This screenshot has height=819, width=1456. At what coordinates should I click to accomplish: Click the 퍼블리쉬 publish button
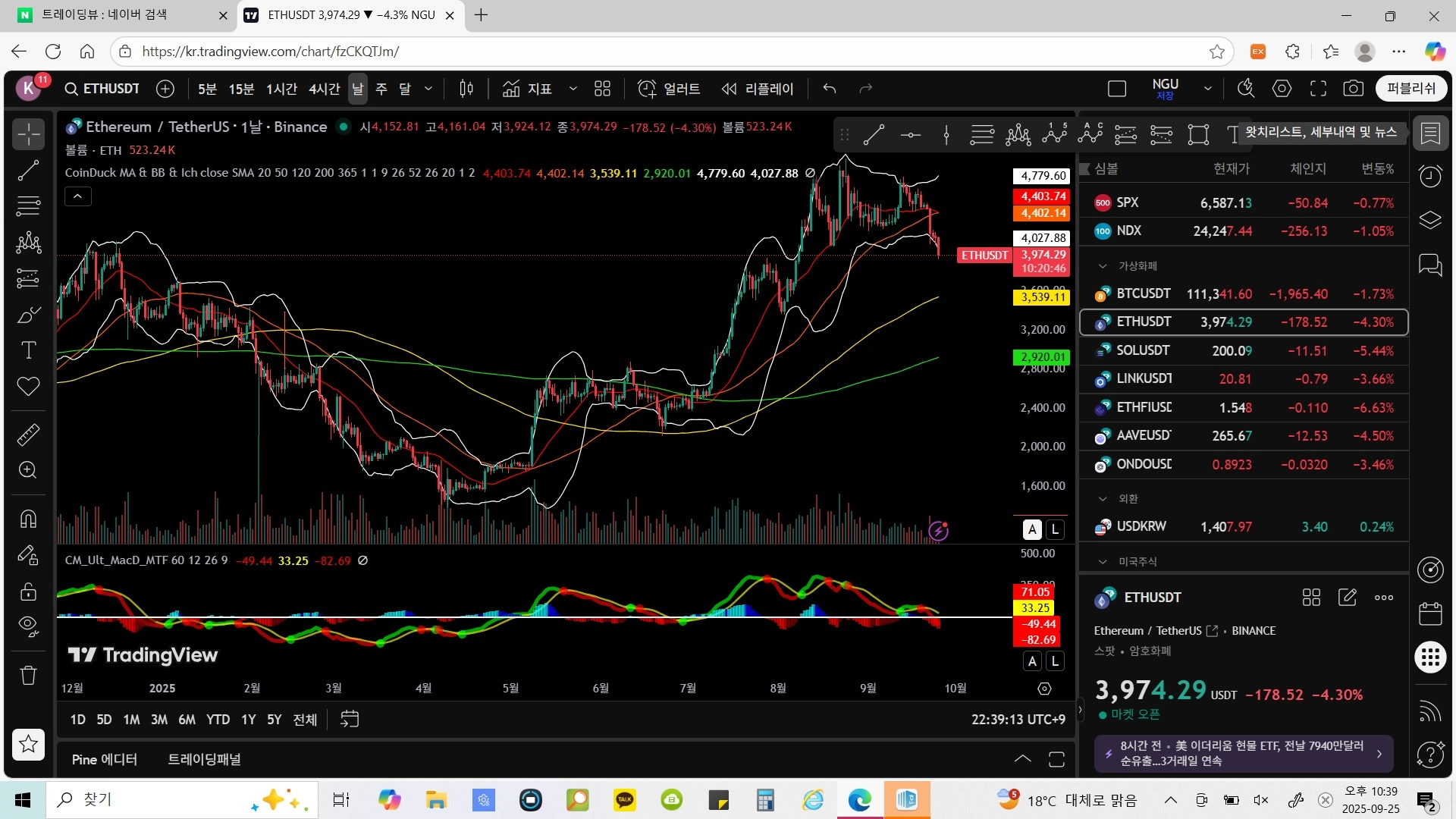click(x=1410, y=89)
